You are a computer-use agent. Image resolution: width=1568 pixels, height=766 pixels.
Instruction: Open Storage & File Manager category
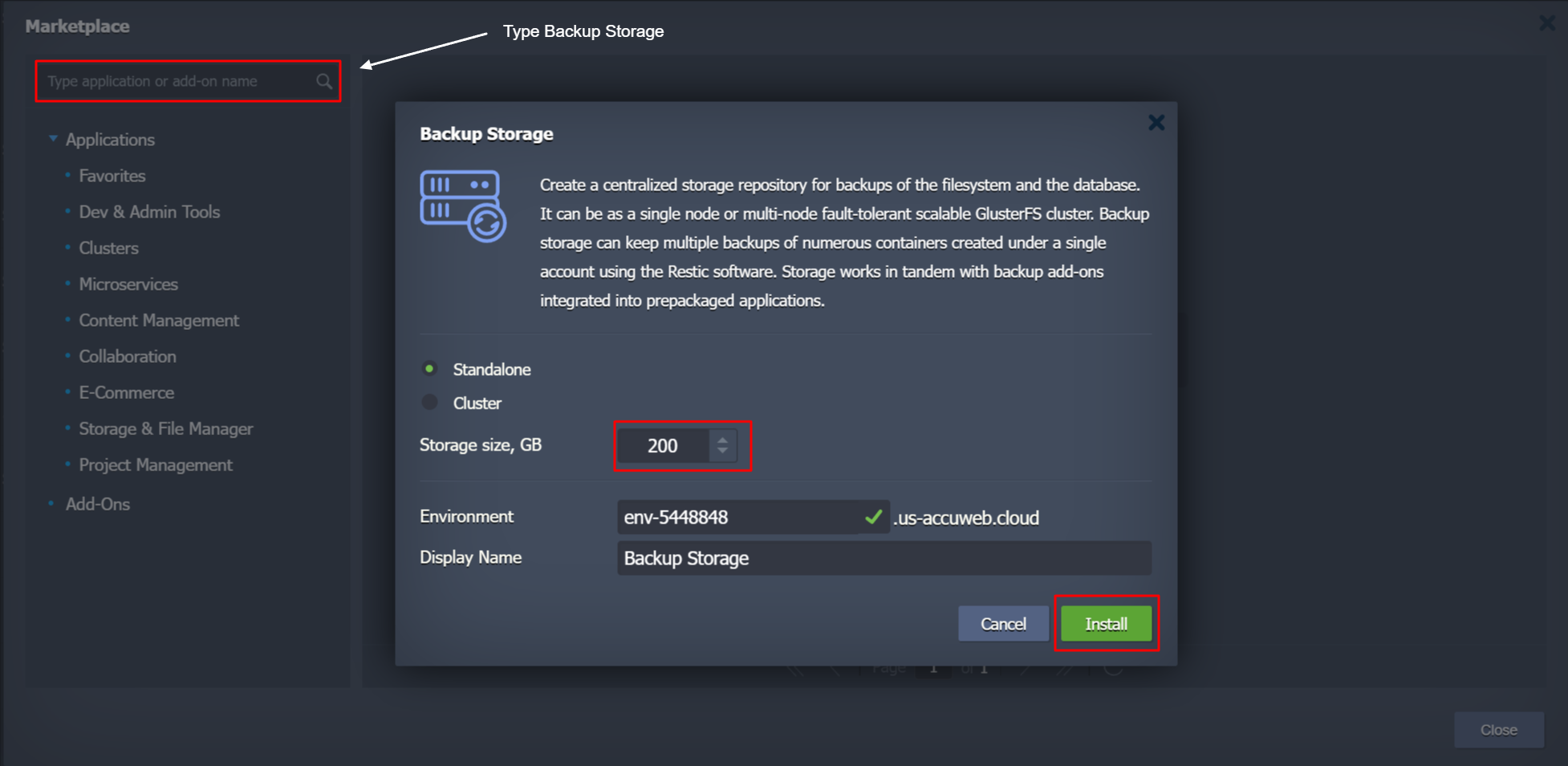coord(165,429)
